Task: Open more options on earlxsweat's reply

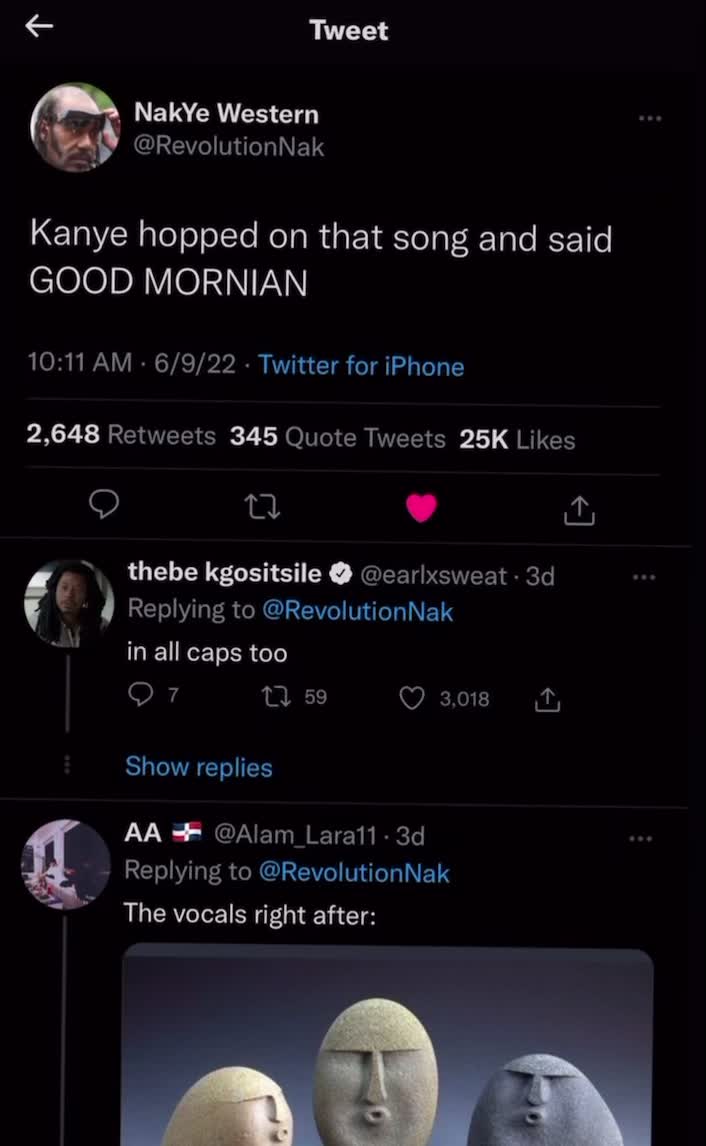Action: 643,577
